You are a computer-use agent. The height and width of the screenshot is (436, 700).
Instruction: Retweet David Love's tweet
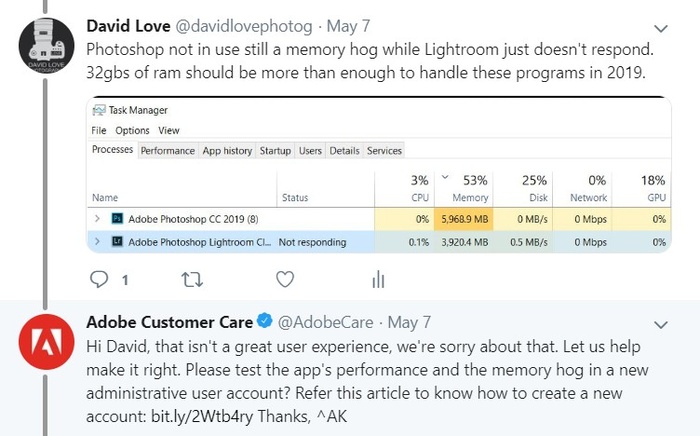(192, 279)
